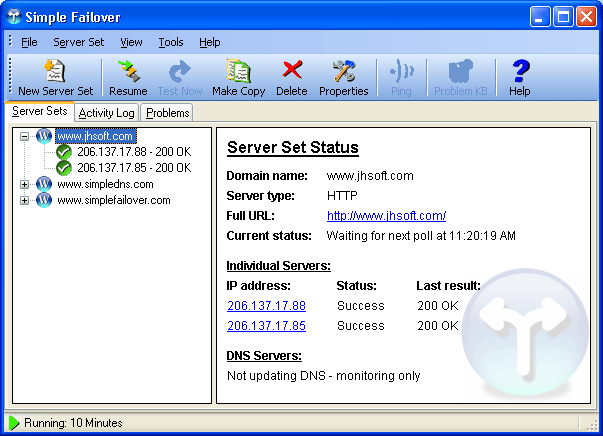Image resolution: width=603 pixels, height=436 pixels.
Task: Click the globe icon beside www.simpledns.com
Action: (x=44, y=184)
